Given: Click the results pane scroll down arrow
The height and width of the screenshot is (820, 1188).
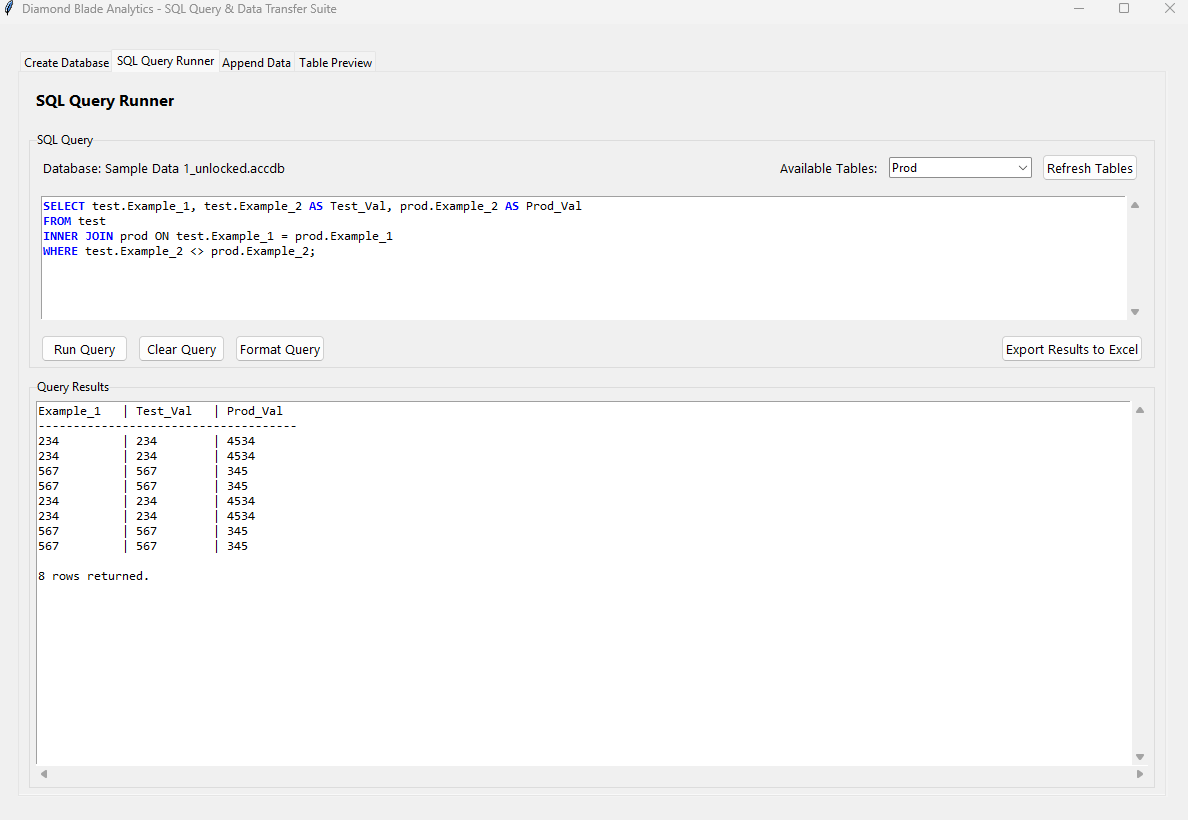Looking at the screenshot, I should coord(1140,757).
